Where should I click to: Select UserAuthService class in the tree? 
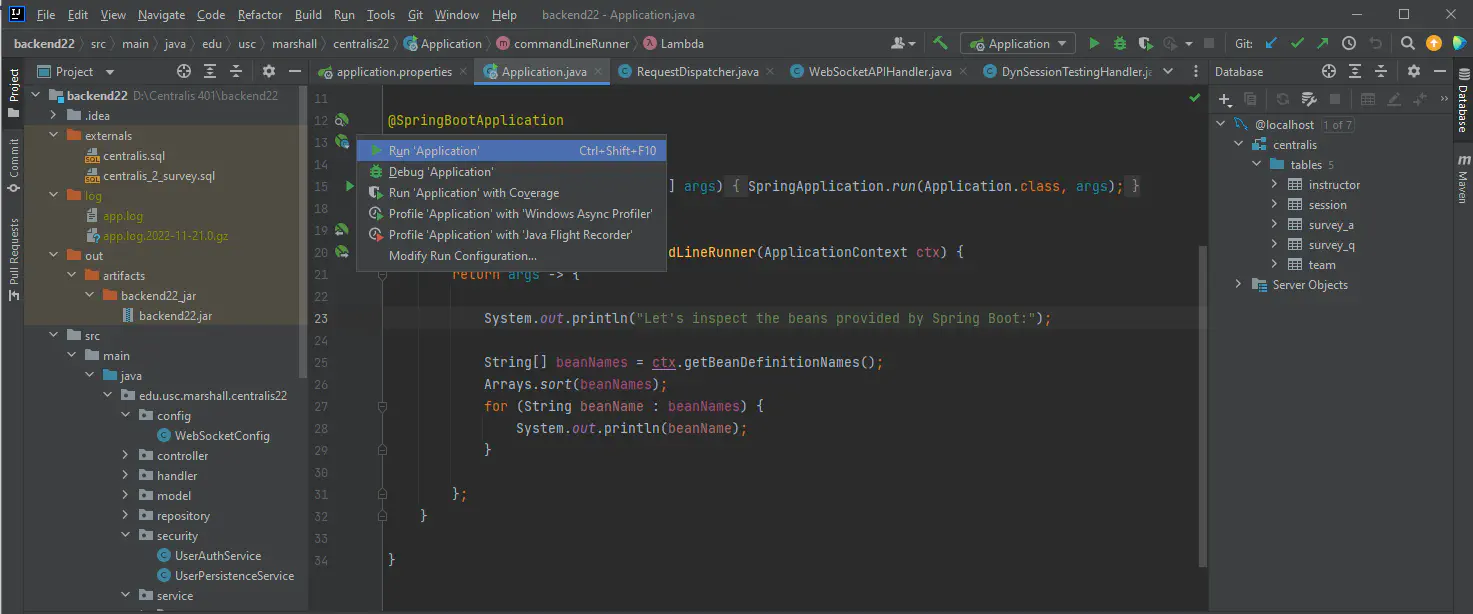(x=218, y=556)
